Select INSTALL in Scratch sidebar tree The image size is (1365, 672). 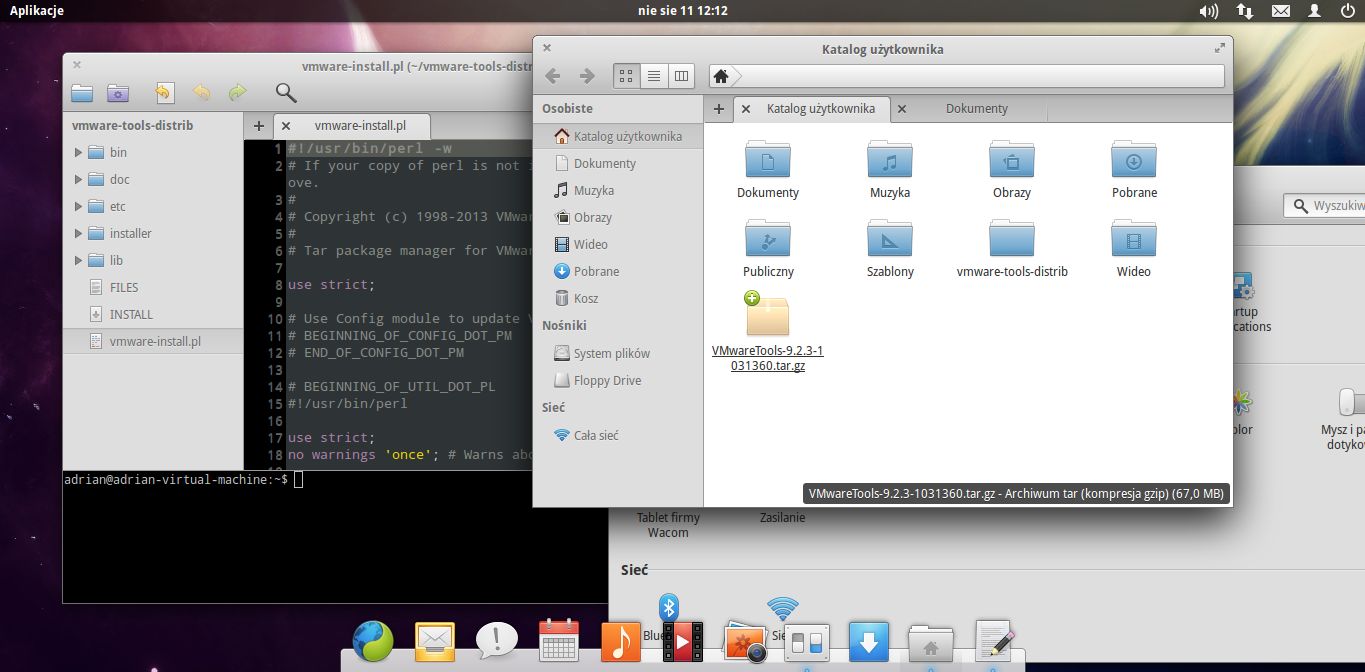(153, 315)
